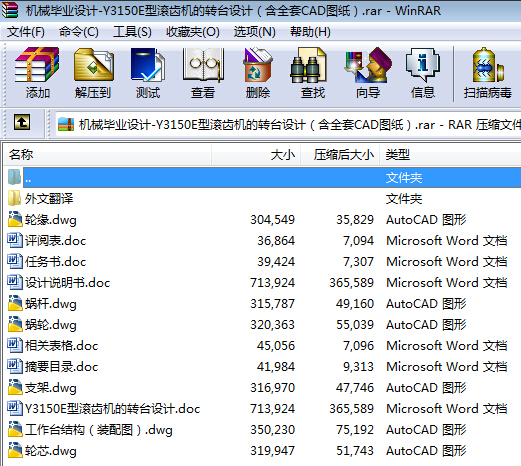Click the Delete (删除) toolbar icon
Screen dimensions: 521x466
[258, 65]
